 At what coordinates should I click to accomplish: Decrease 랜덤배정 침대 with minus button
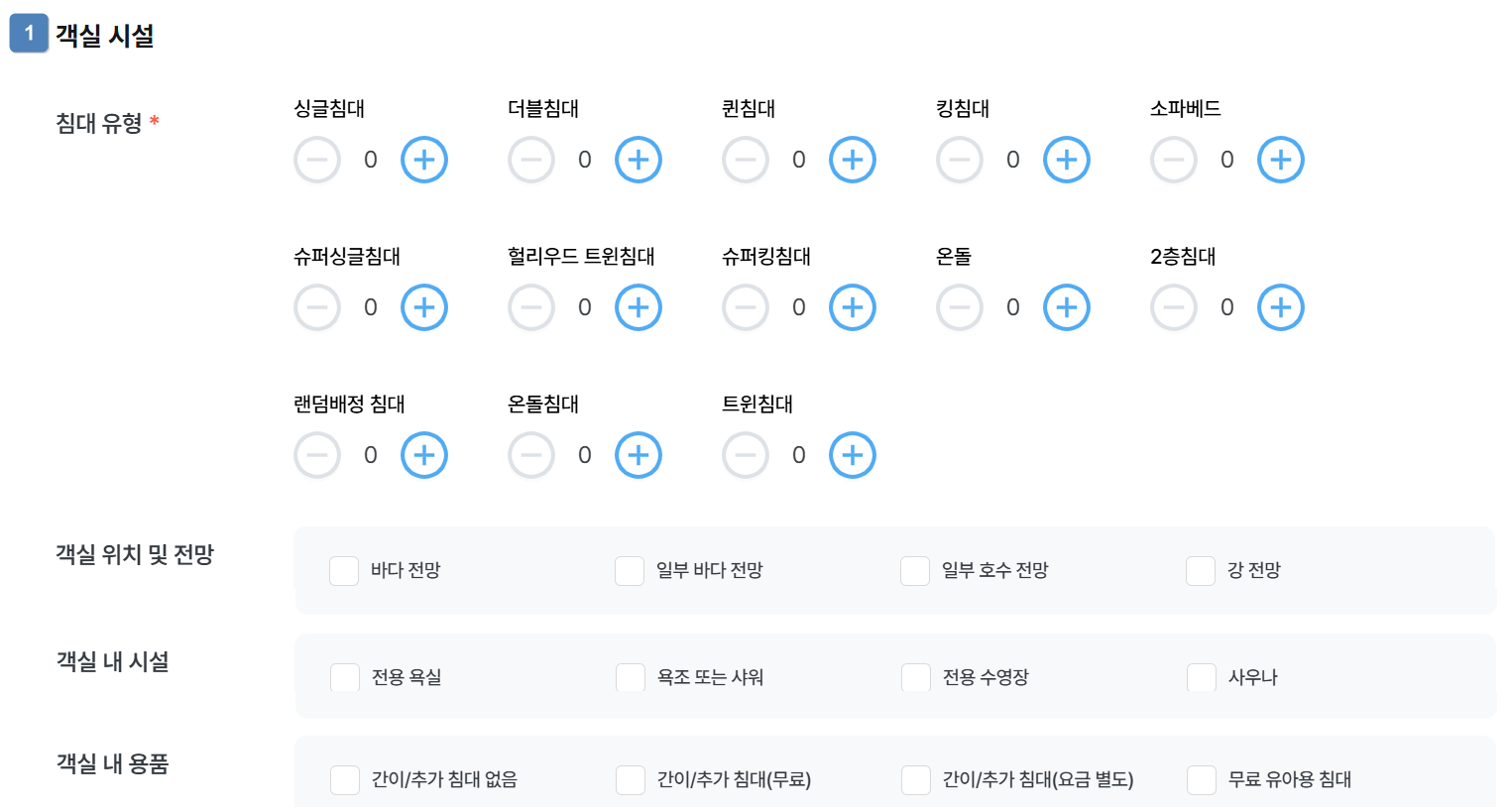[317, 455]
